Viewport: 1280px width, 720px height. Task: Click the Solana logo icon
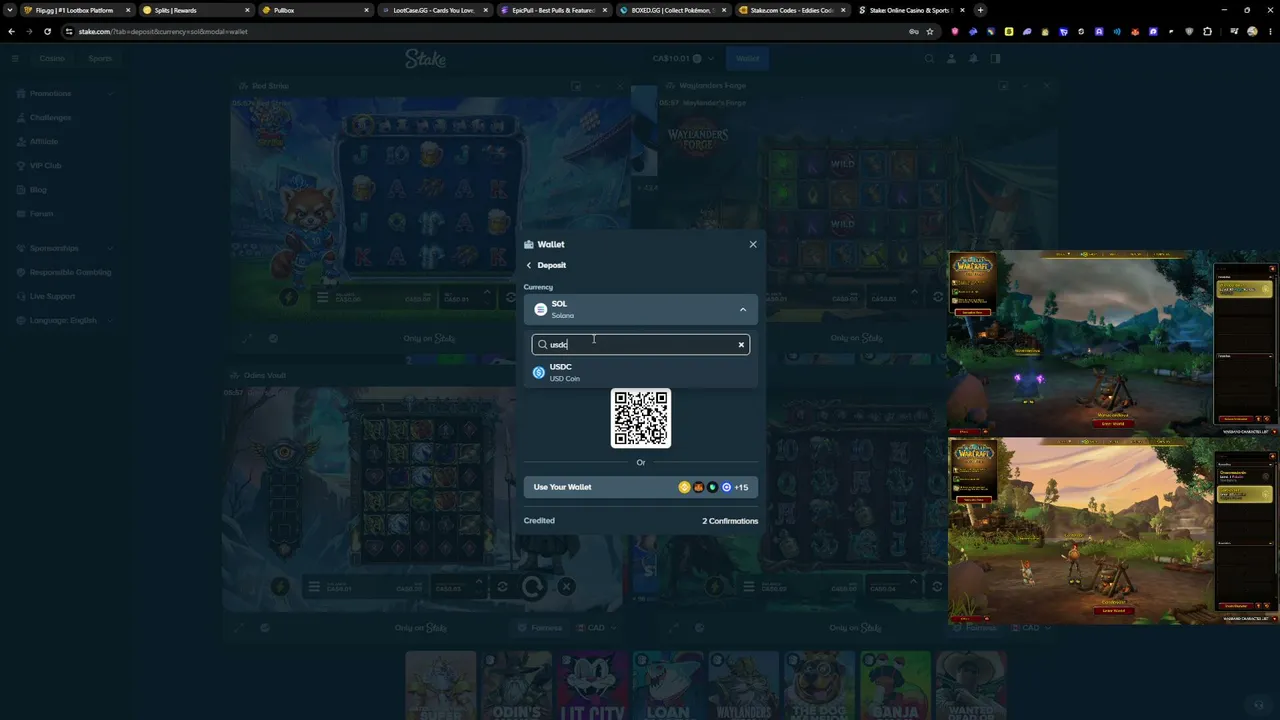[x=540, y=309]
